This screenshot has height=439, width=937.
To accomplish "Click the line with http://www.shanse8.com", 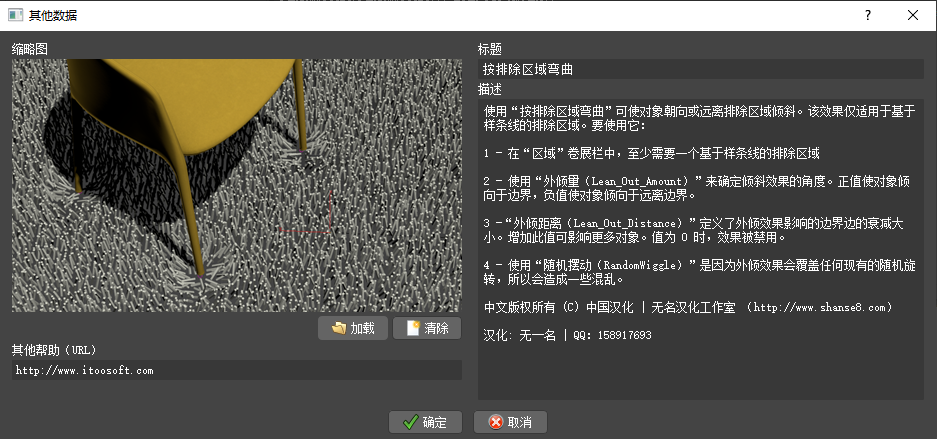I will 688,308.
